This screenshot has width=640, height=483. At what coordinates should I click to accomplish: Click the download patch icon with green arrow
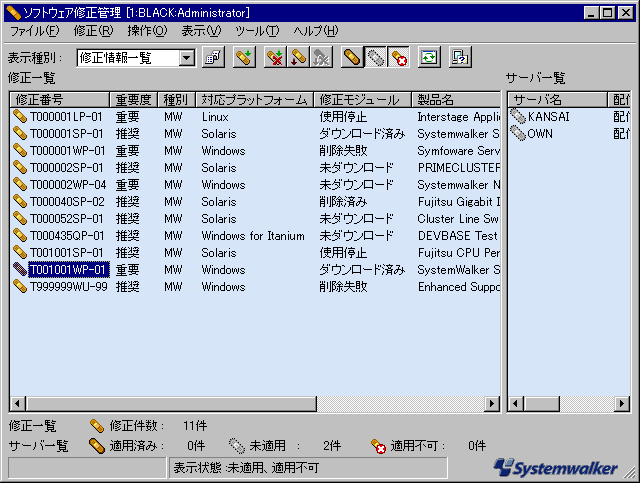point(244,57)
